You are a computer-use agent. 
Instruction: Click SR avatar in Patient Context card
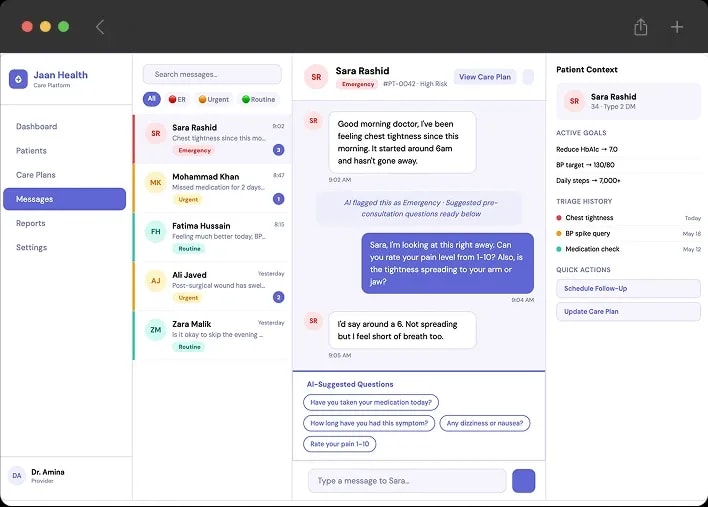574,101
